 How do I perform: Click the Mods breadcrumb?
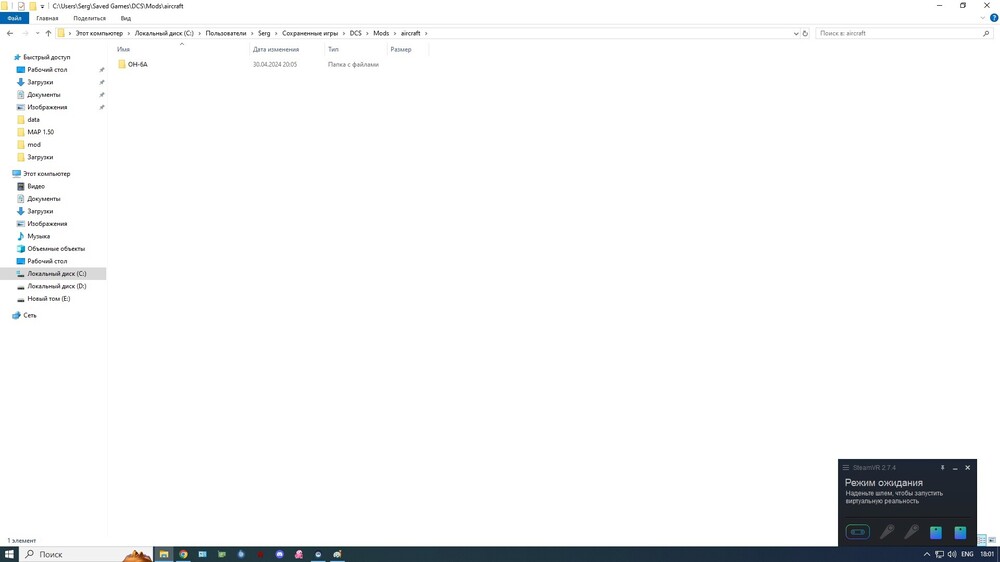381,33
